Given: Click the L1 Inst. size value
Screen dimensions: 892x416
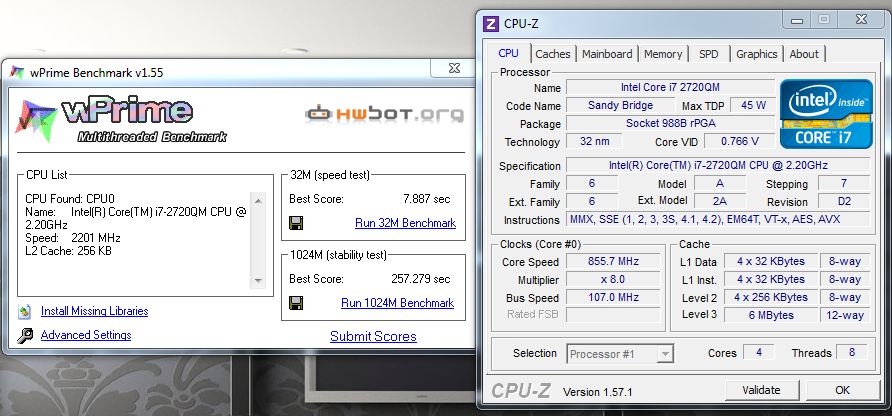Looking at the screenshot, I should click(x=771, y=279).
